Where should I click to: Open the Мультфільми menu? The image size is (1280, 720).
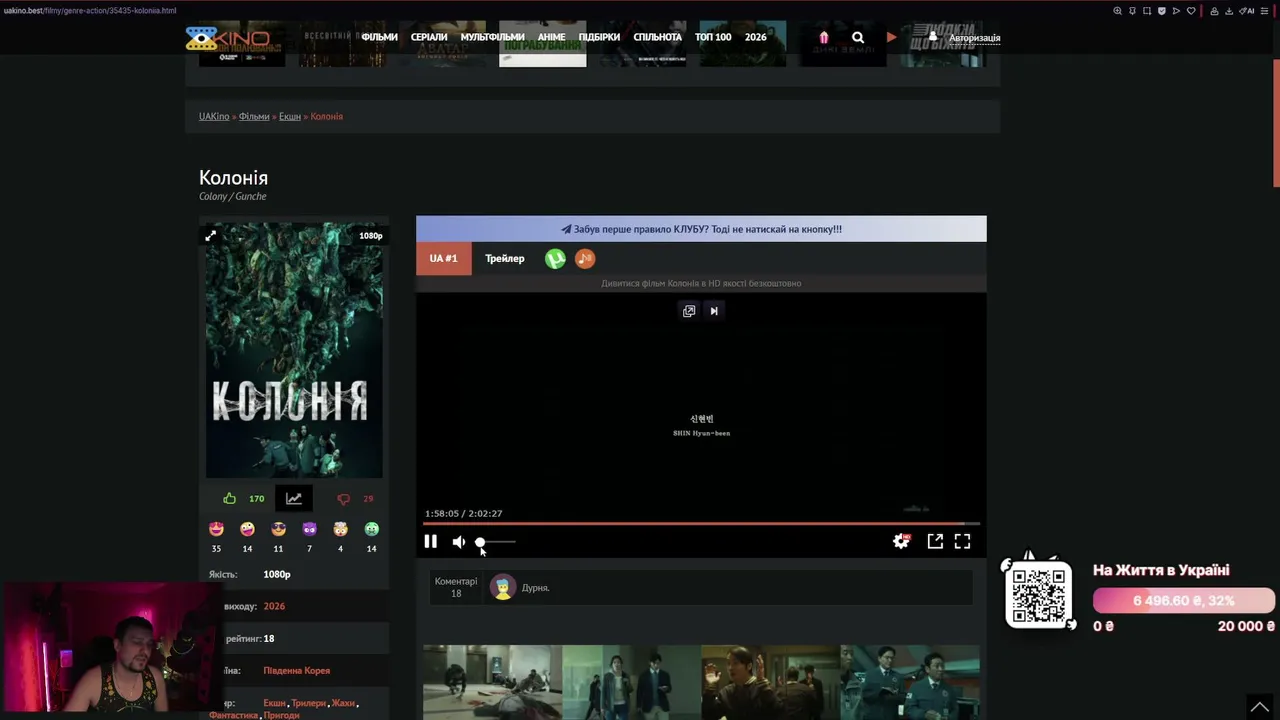pos(492,37)
